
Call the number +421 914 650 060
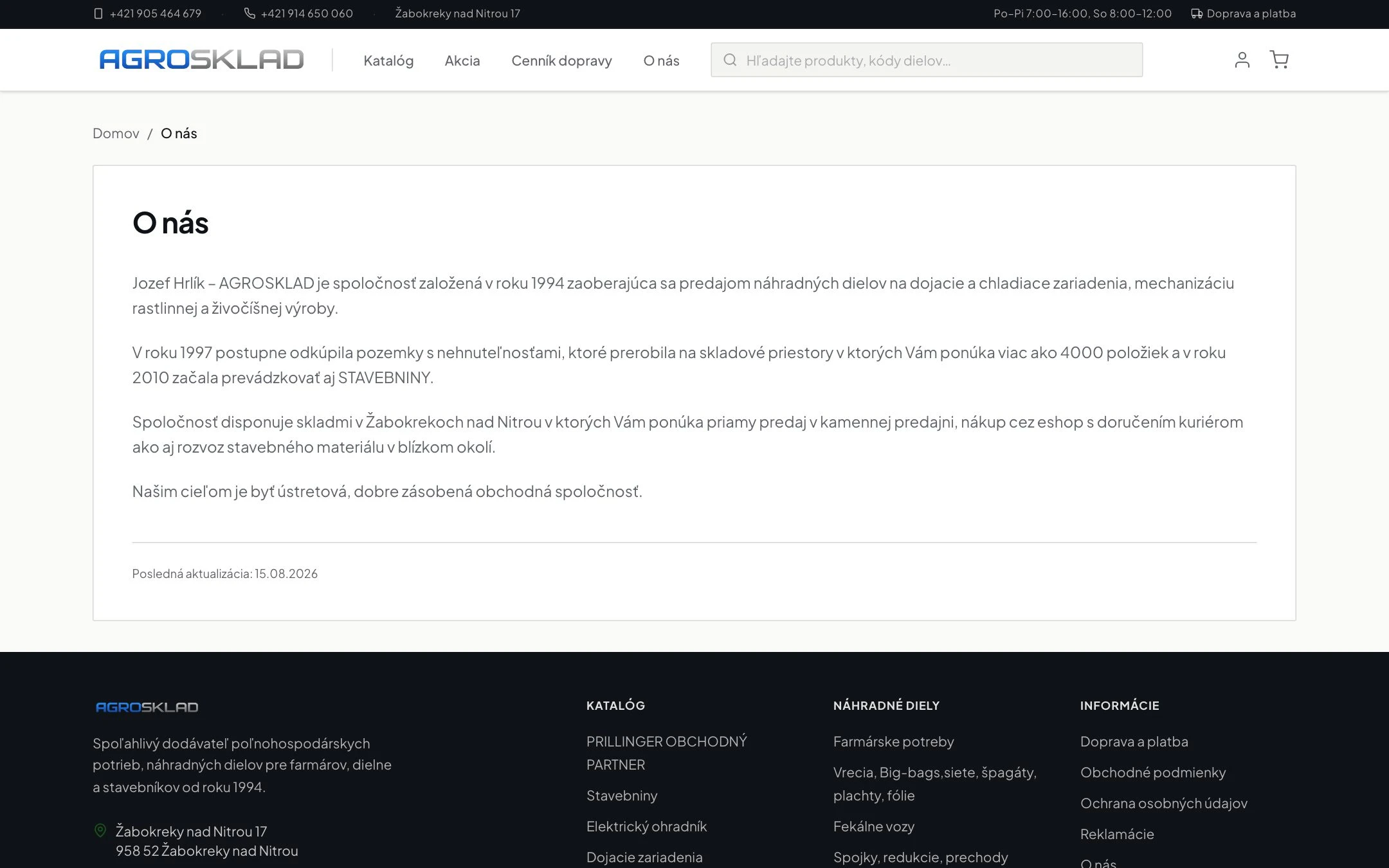coord(307,14)
